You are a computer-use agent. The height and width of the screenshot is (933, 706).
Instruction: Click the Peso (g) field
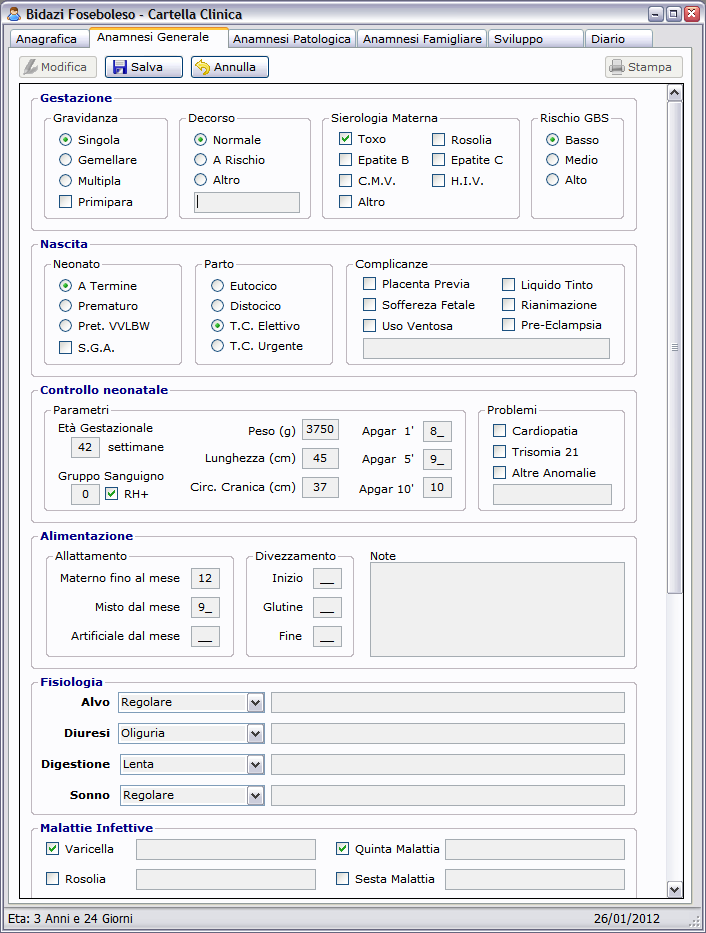[320, 430]
